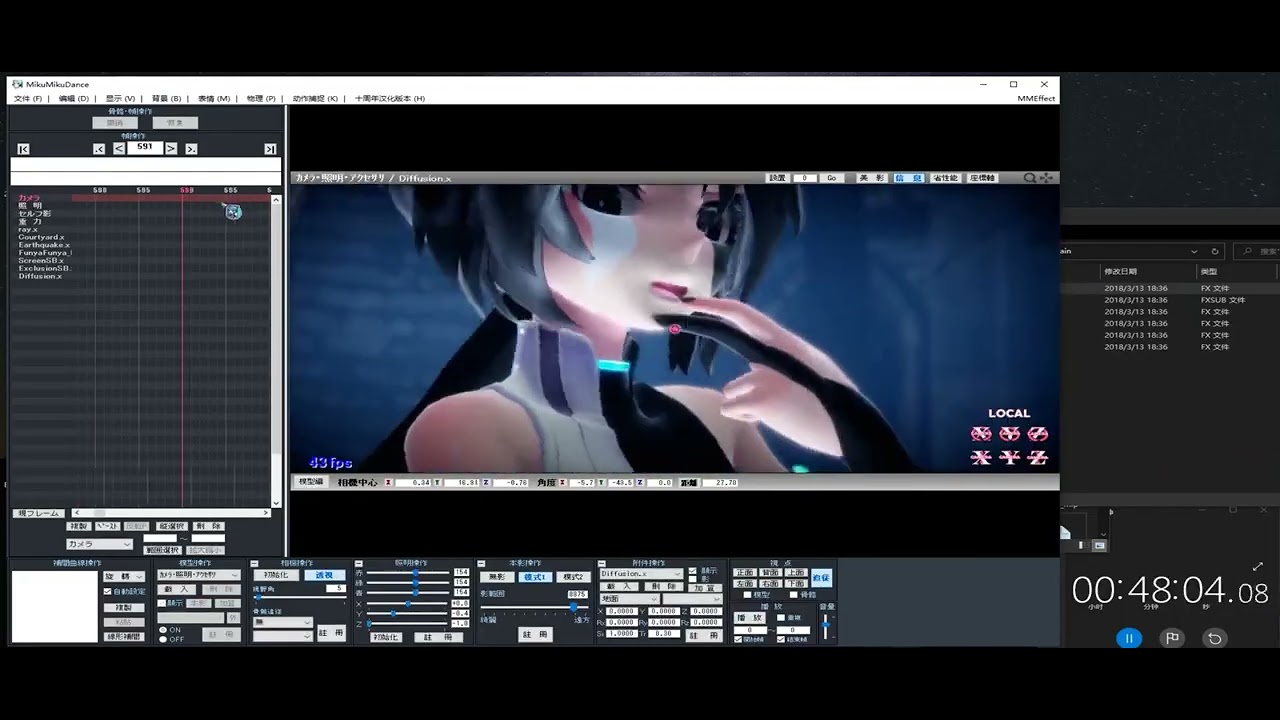Select the Earthquake.x timeline row
Screen dimensions: 1280x720
43,245
